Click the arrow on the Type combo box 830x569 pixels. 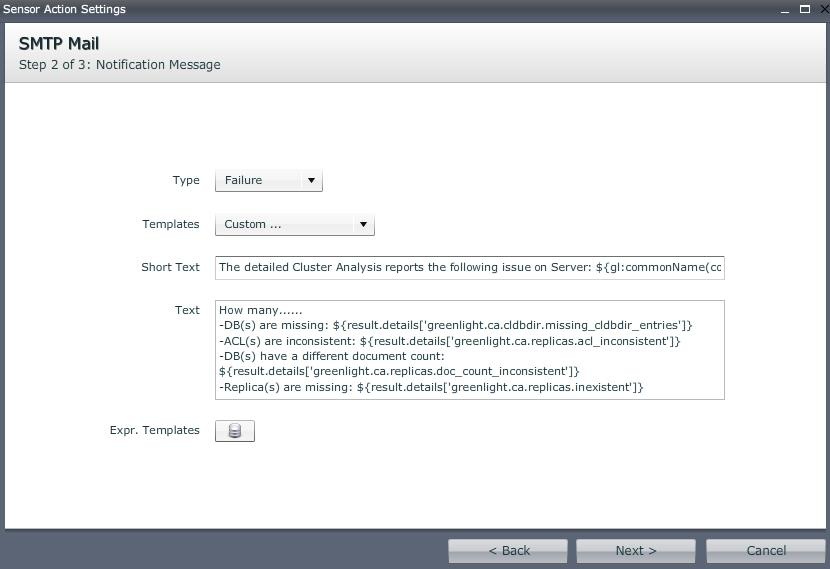tap(311, 181)
